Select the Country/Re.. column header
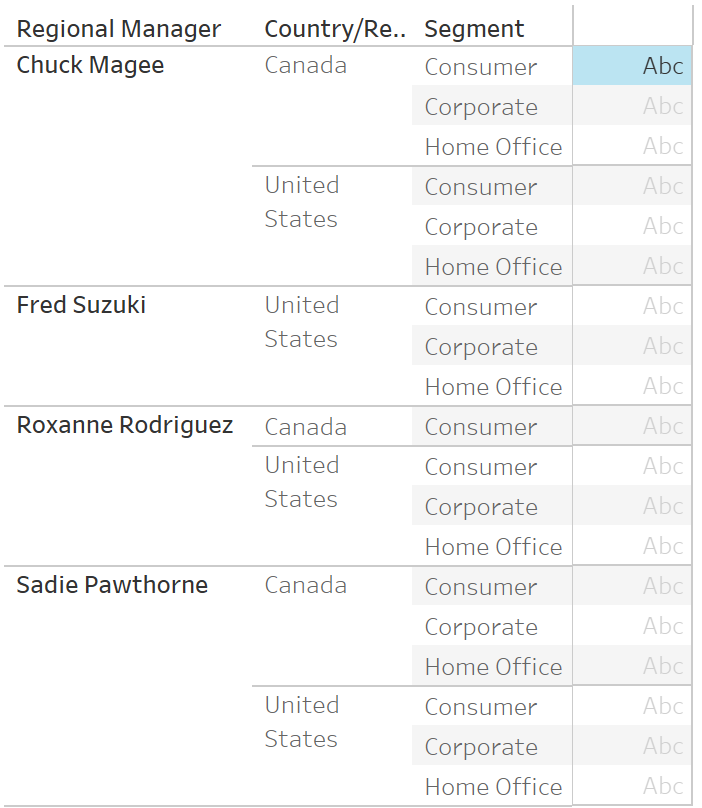This screenshot has width=702, height=808. pos(335,29)
